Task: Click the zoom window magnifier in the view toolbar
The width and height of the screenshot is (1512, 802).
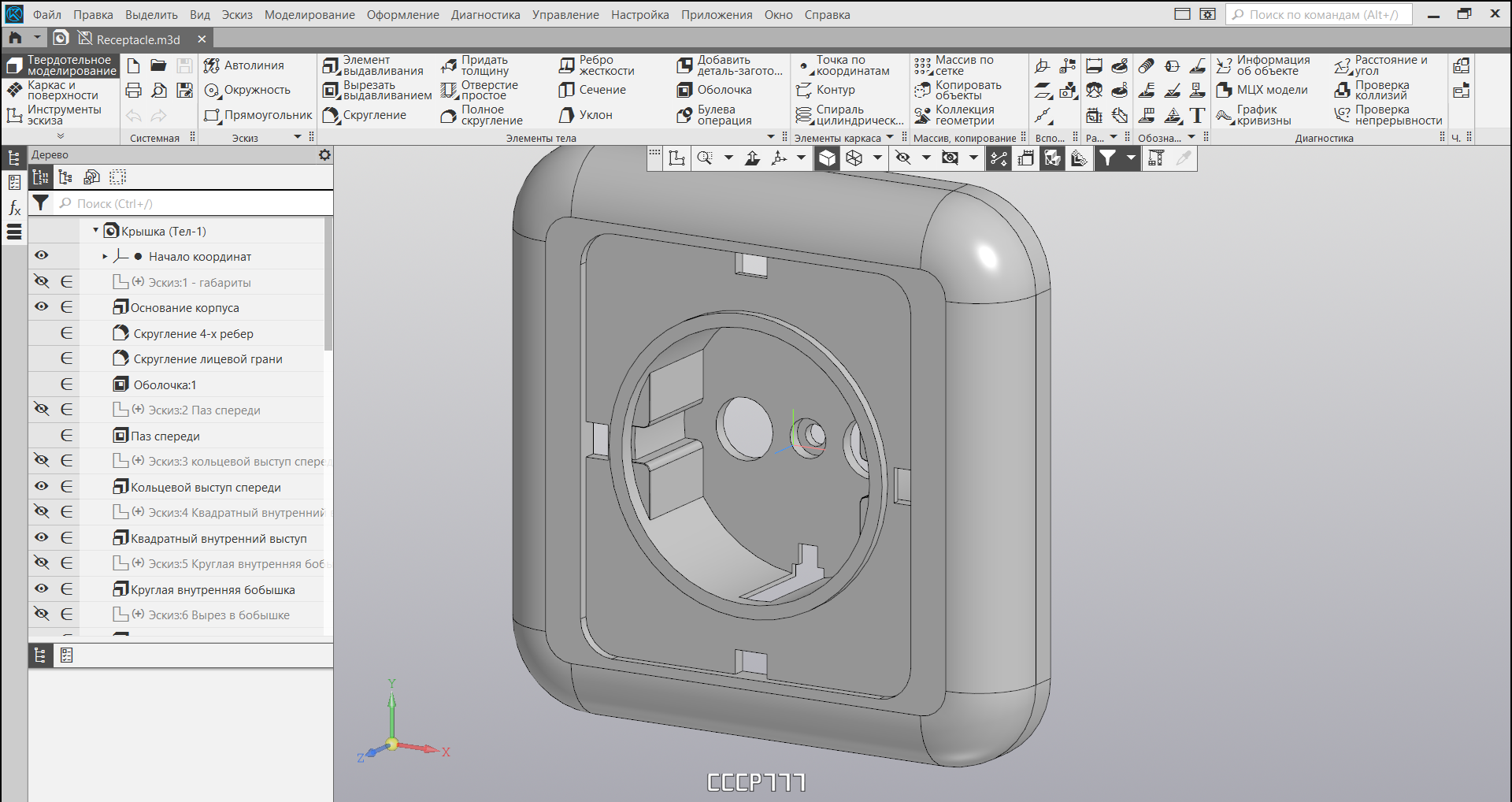Action: (705, 158)
